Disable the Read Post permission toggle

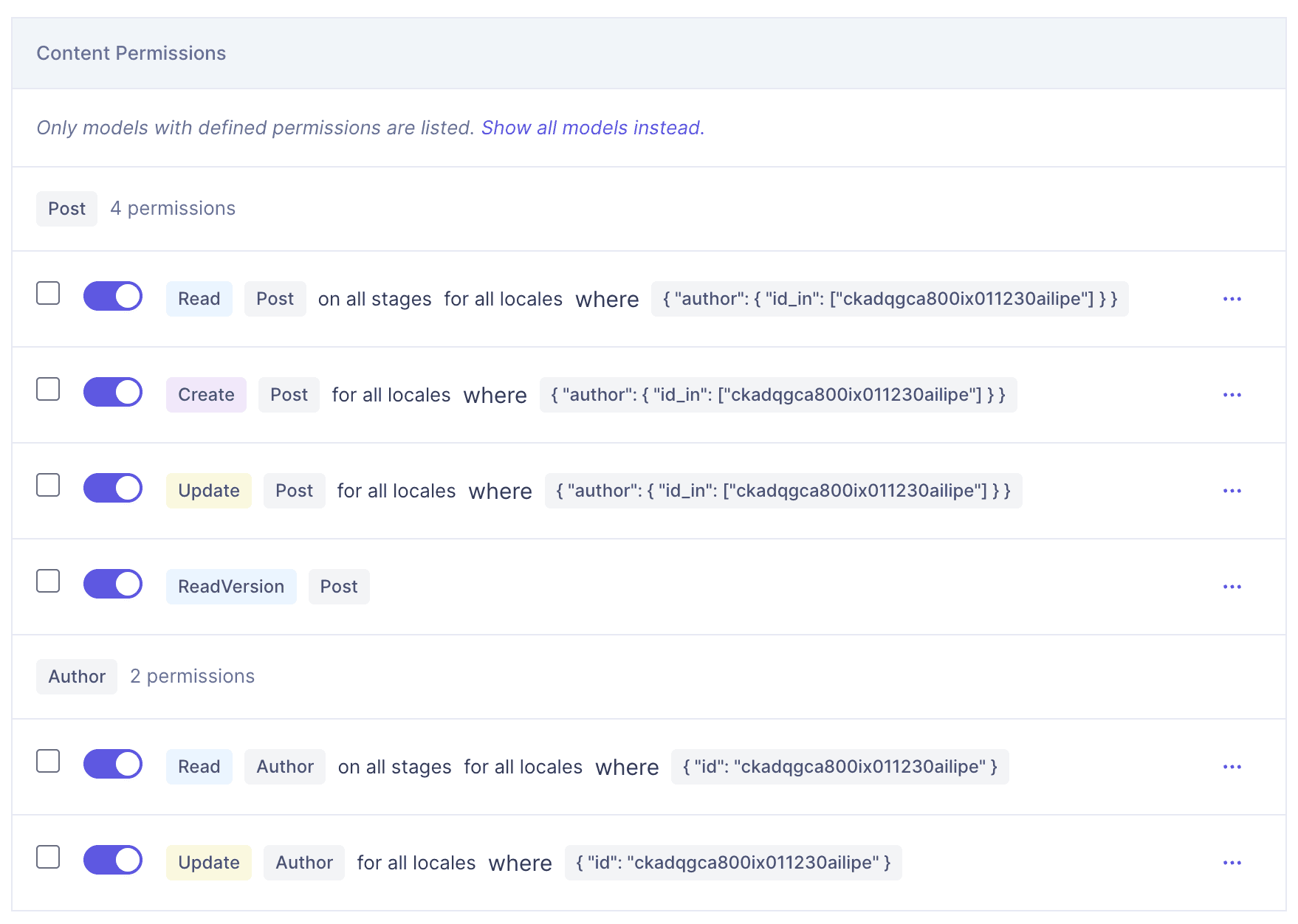pos(113,296)
